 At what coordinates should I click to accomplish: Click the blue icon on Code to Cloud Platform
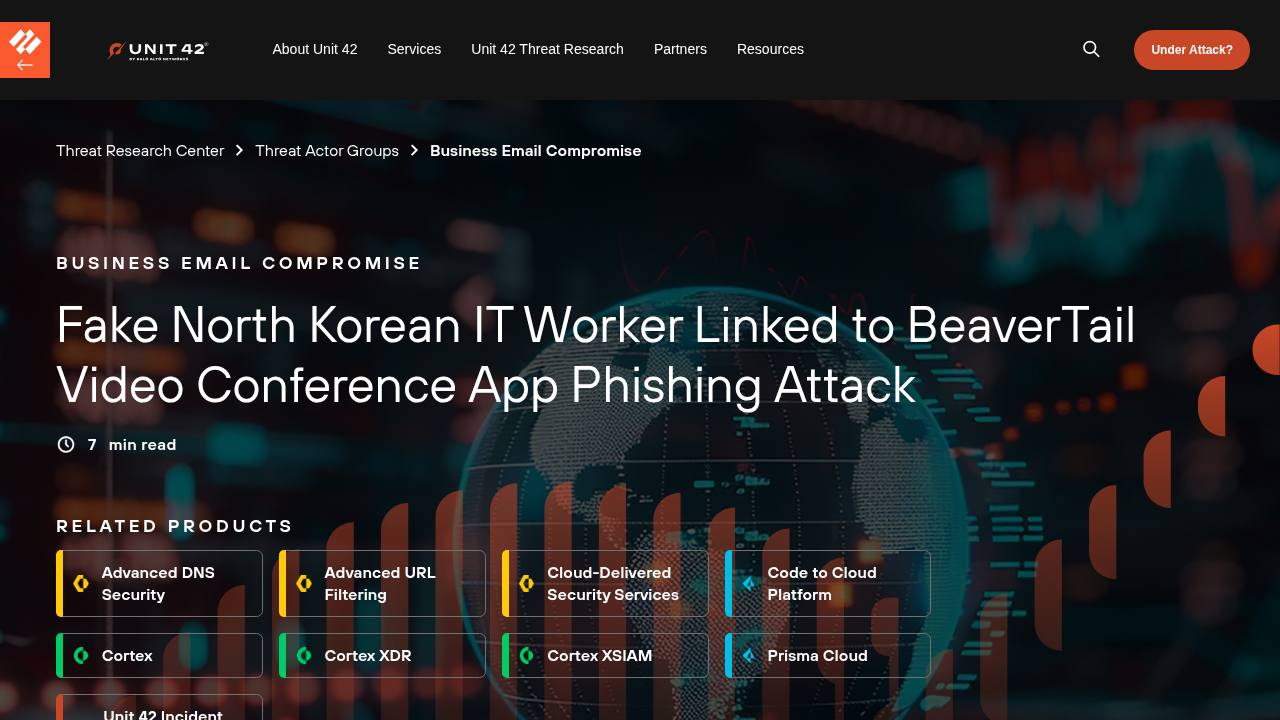click(x=749, y=583)
